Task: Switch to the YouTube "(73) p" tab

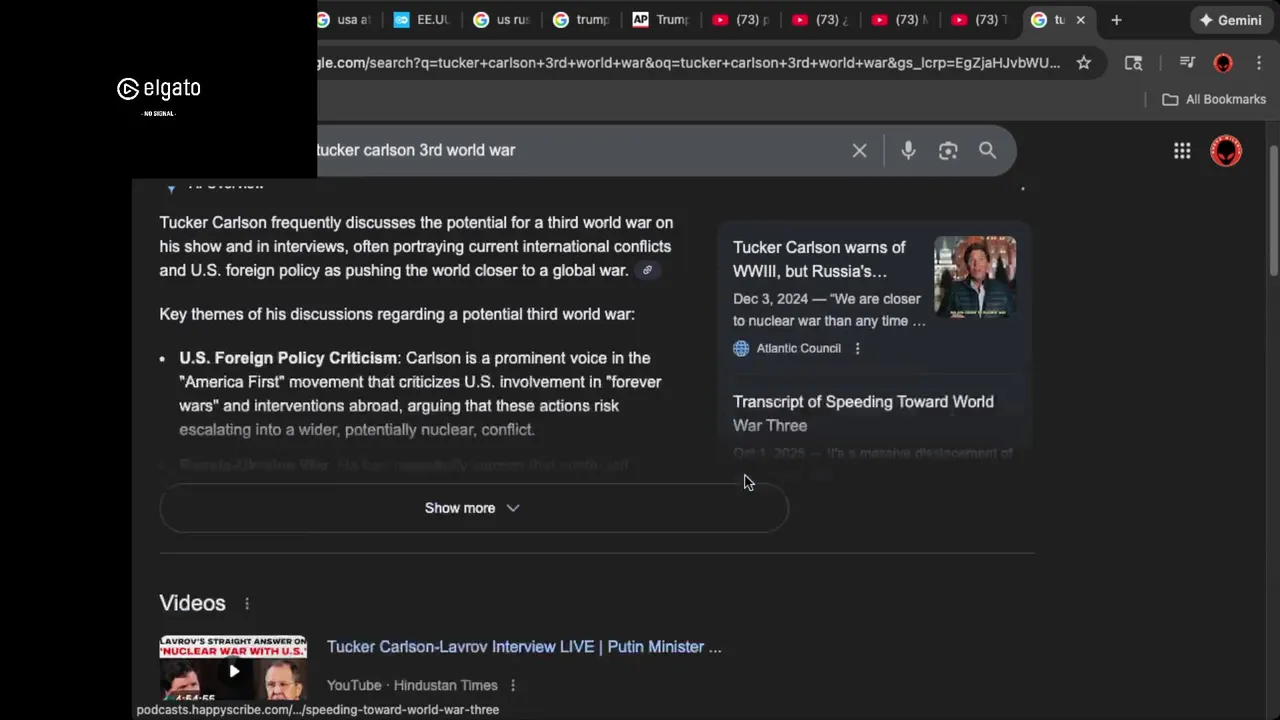Action: (741, 20)
